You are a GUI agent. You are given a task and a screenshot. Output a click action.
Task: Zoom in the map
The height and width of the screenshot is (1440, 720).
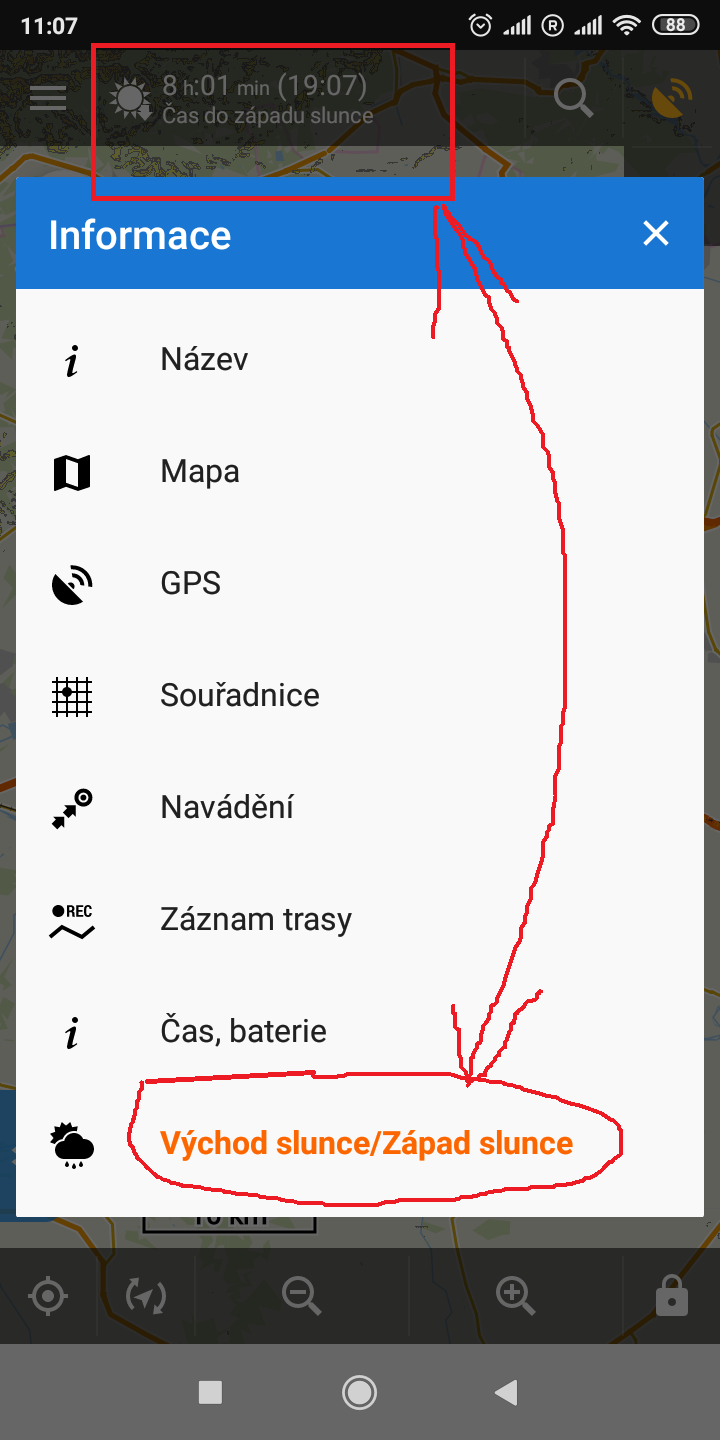(x=516, y=1297)
